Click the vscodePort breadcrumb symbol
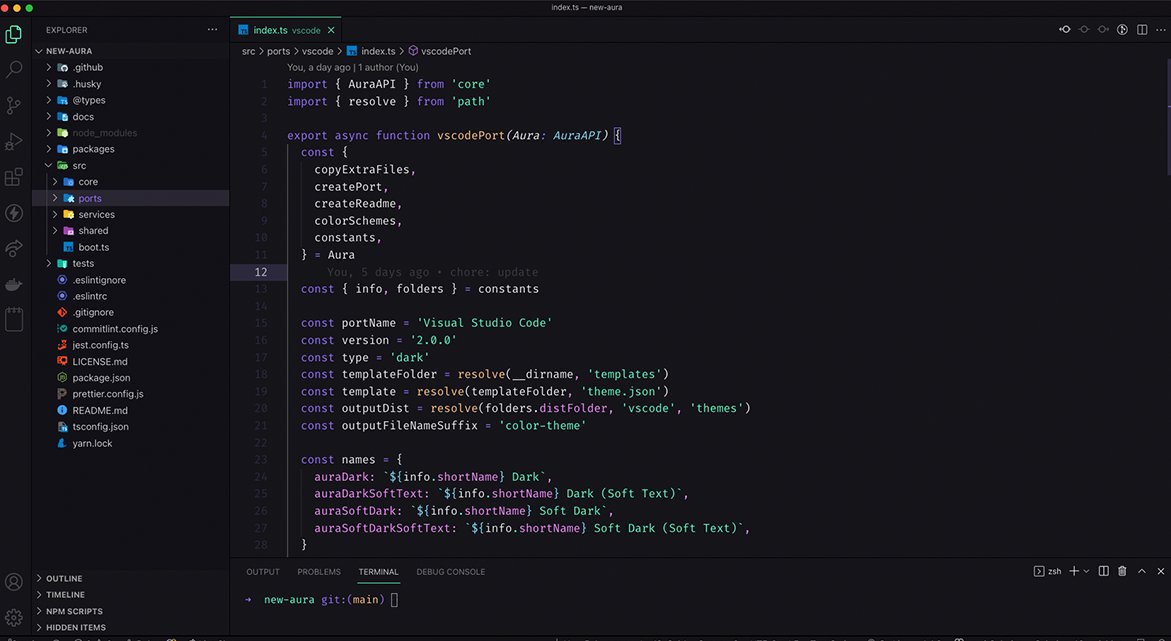Image resolution: width=1171 pixels, height=641 pixels. (446, 52)
